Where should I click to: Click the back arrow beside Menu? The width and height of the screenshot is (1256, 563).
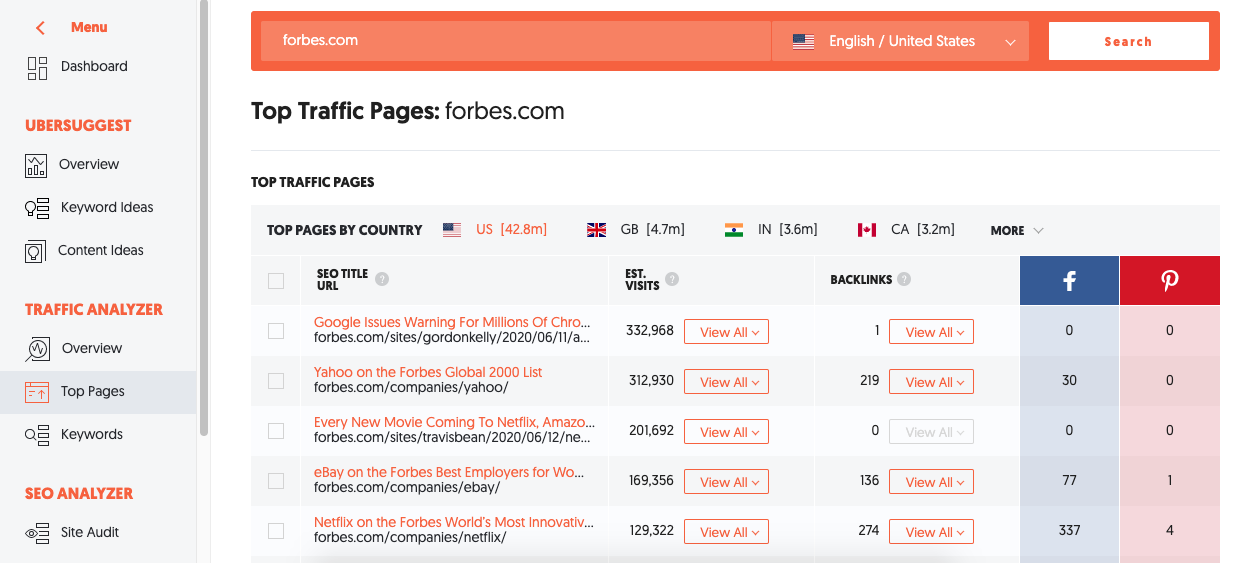[40, 28]
